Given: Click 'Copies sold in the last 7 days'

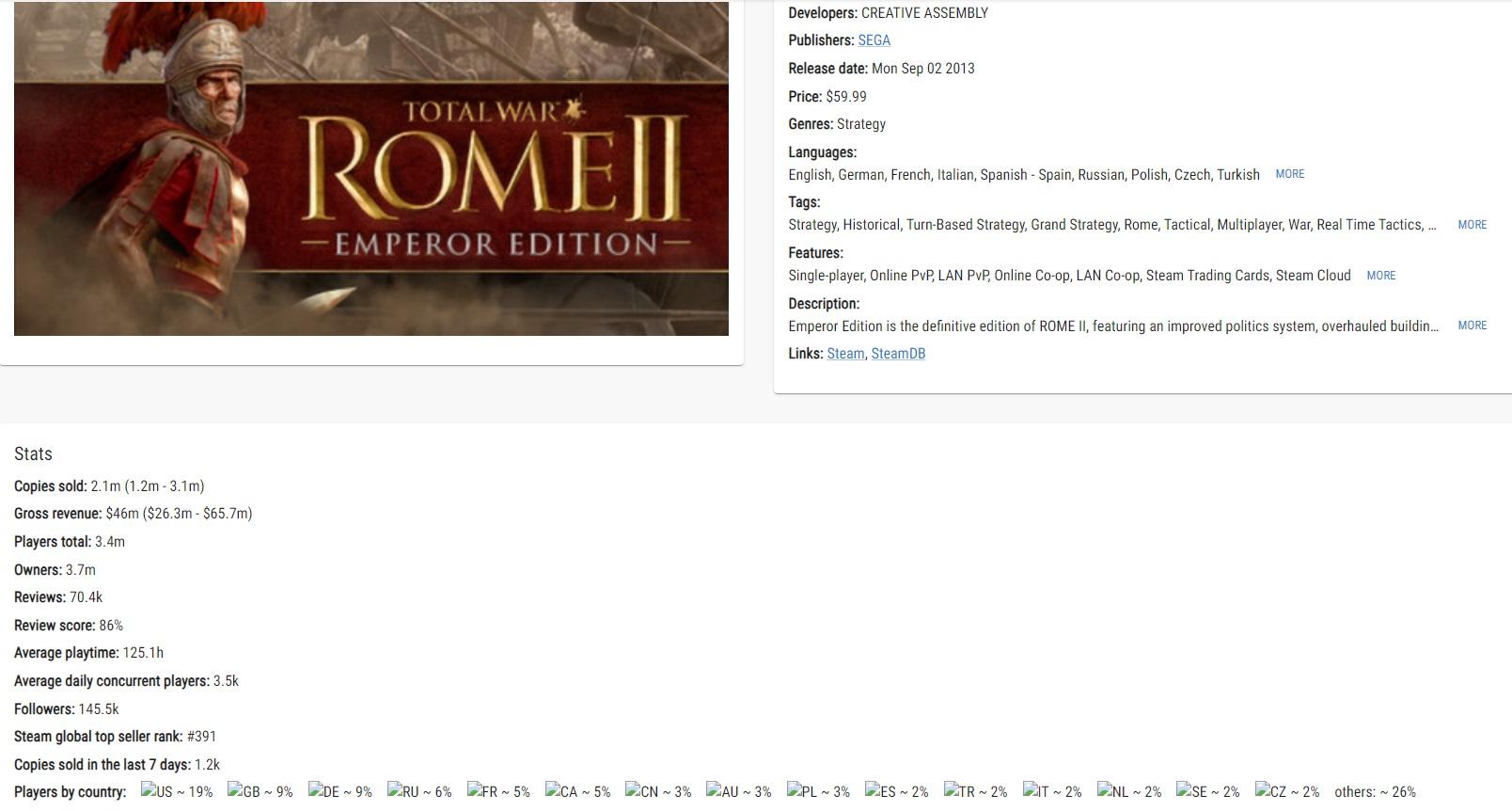Looking at the screenshot, I should tap(117, 765).
